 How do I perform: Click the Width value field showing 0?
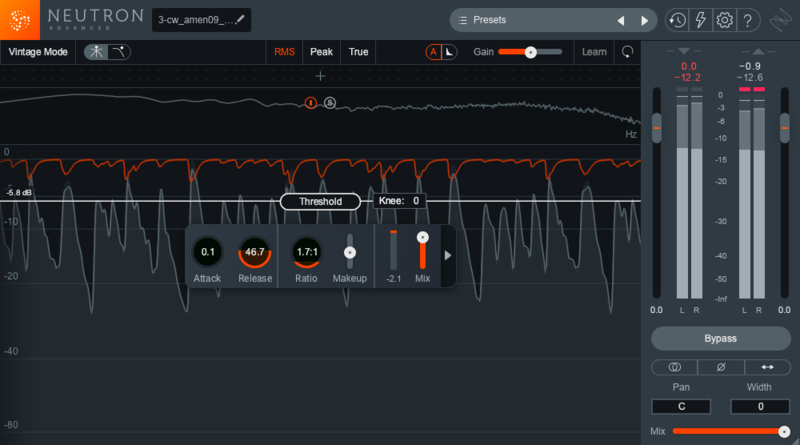pyautogui.click(x=760, y=407)
